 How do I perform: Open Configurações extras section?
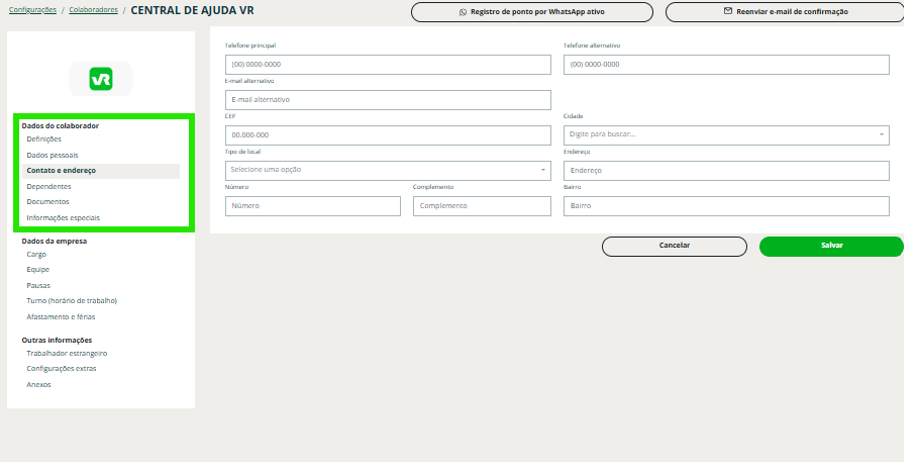[x=62, y=369]
